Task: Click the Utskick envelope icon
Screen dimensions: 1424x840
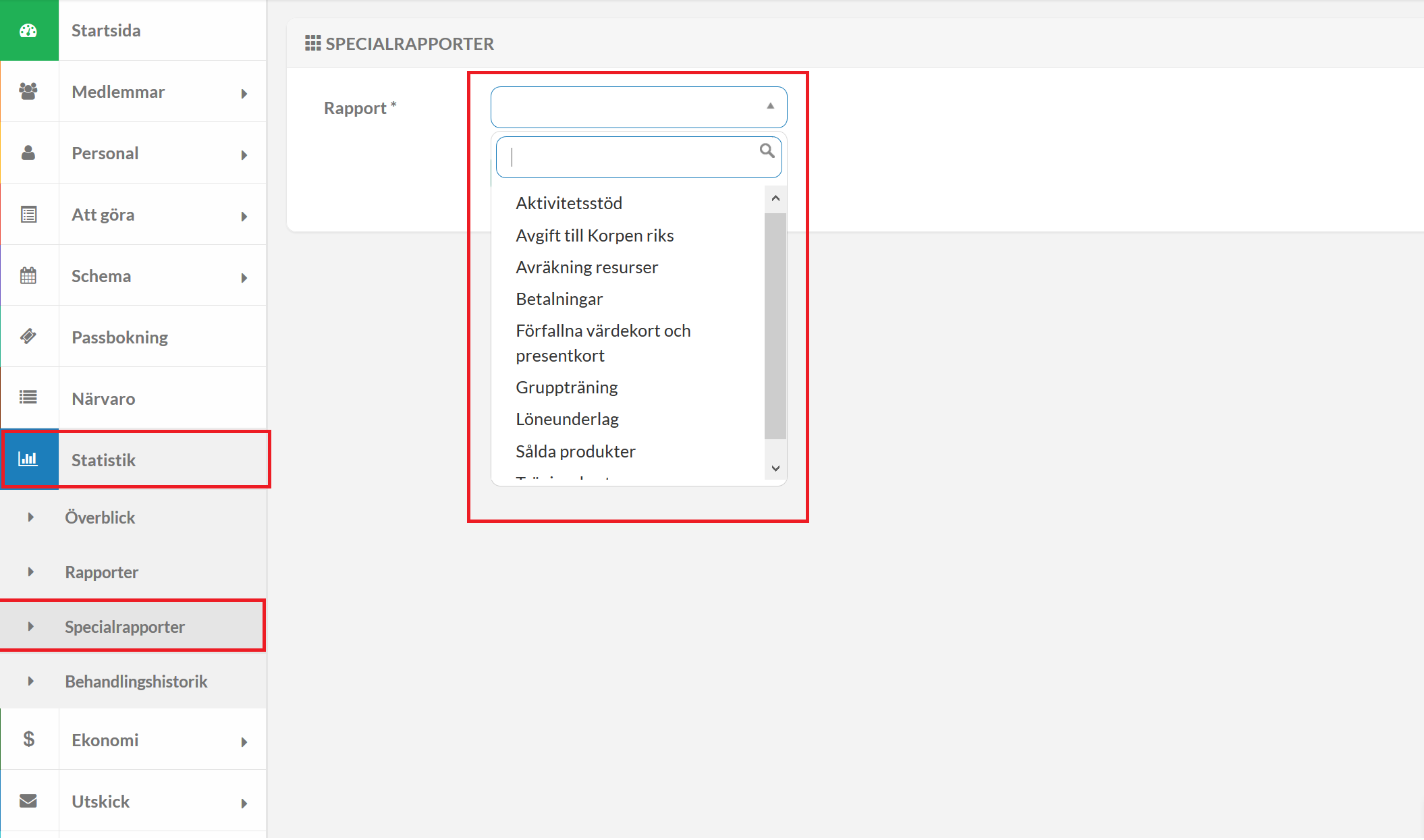Action: tap(28, 801)
